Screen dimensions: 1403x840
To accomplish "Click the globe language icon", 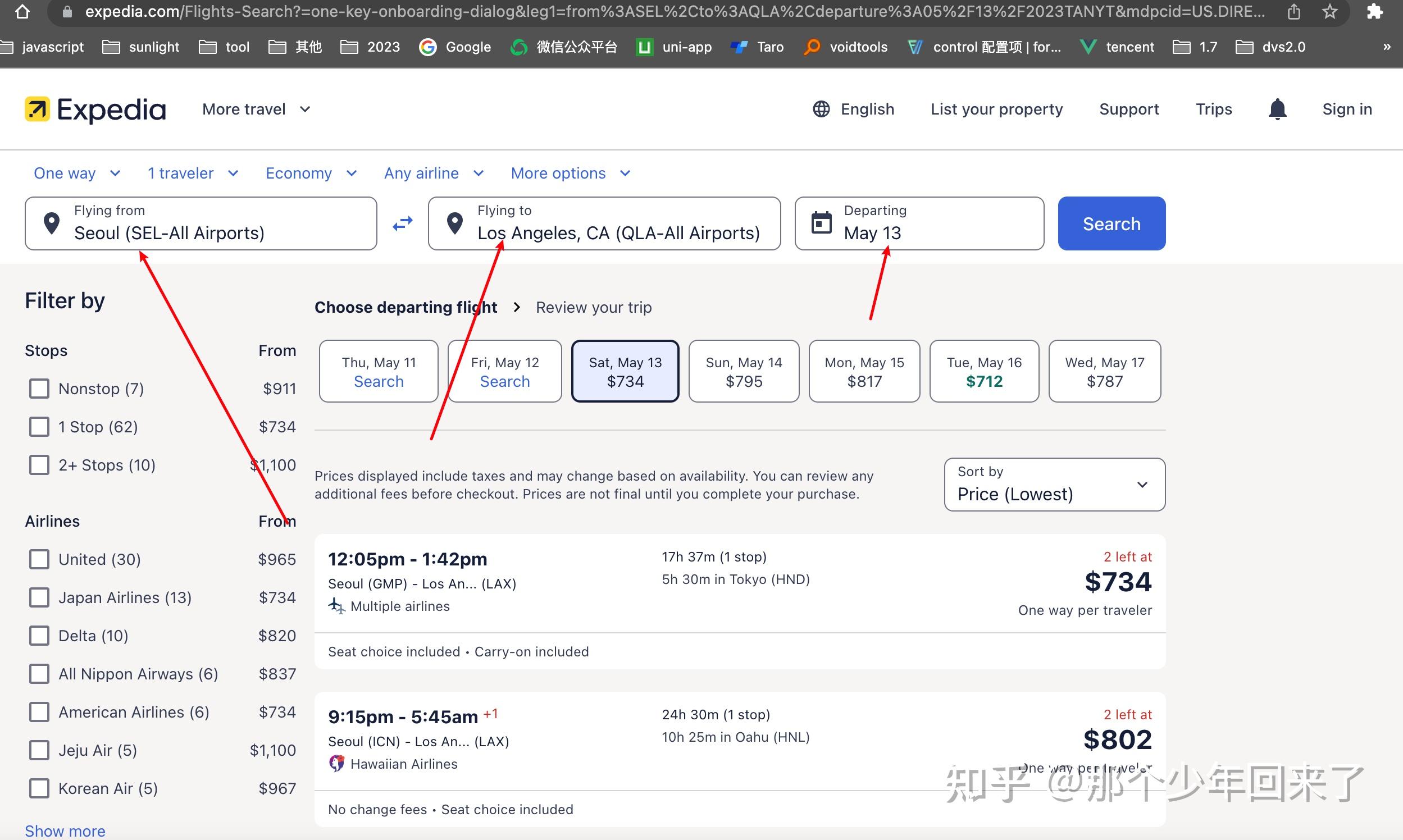I will [821, 109].
